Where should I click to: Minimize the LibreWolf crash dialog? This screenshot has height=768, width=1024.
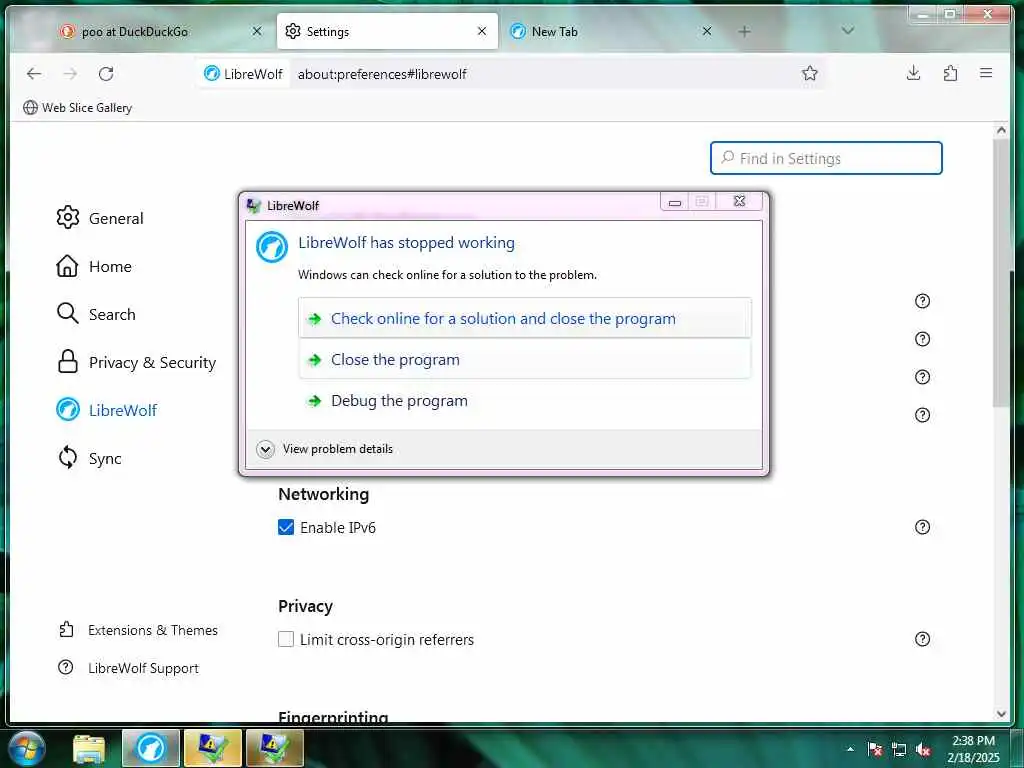pos(675,202)
